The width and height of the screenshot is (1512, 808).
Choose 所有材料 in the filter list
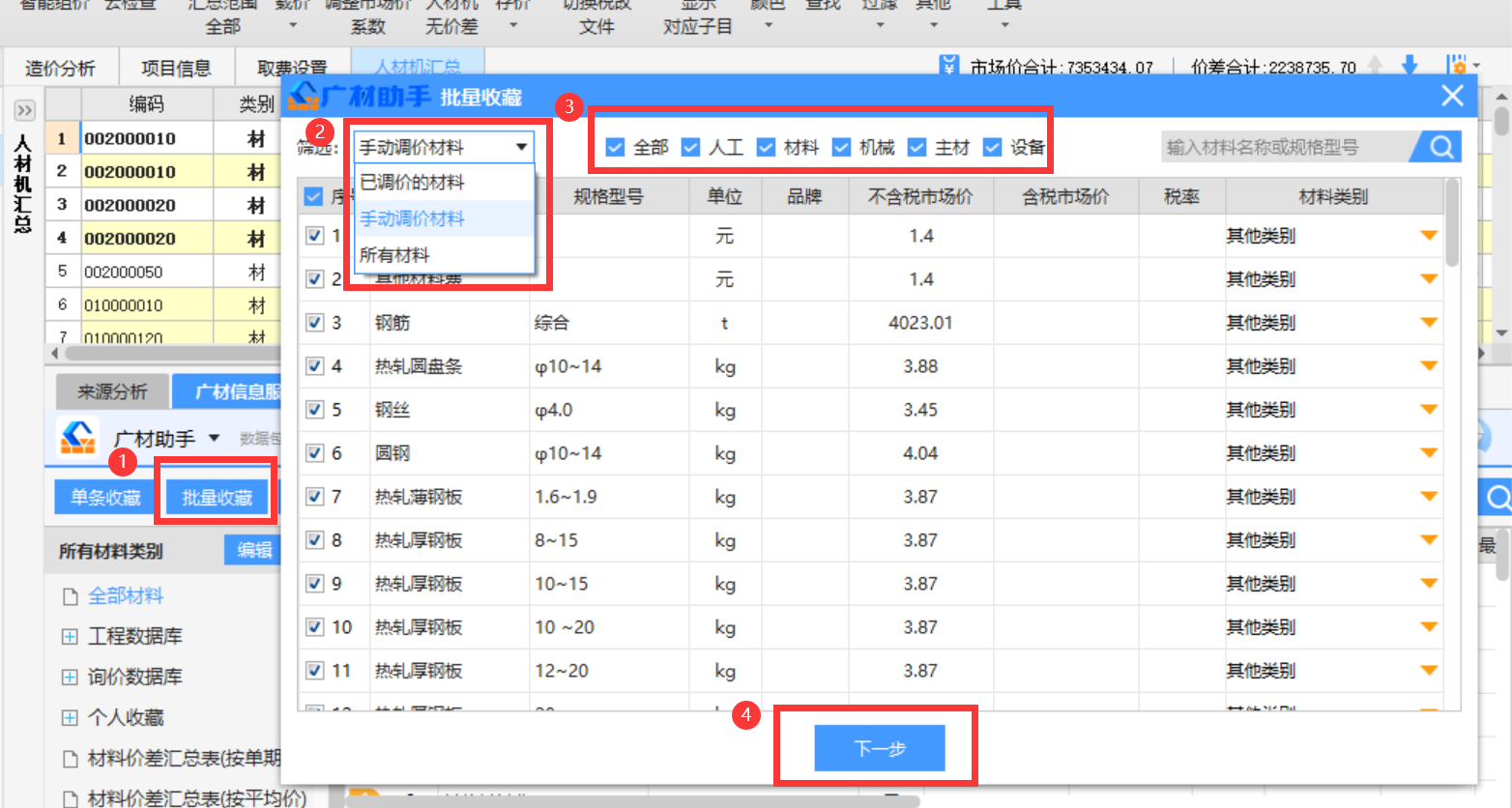click(x=444, y=255)
